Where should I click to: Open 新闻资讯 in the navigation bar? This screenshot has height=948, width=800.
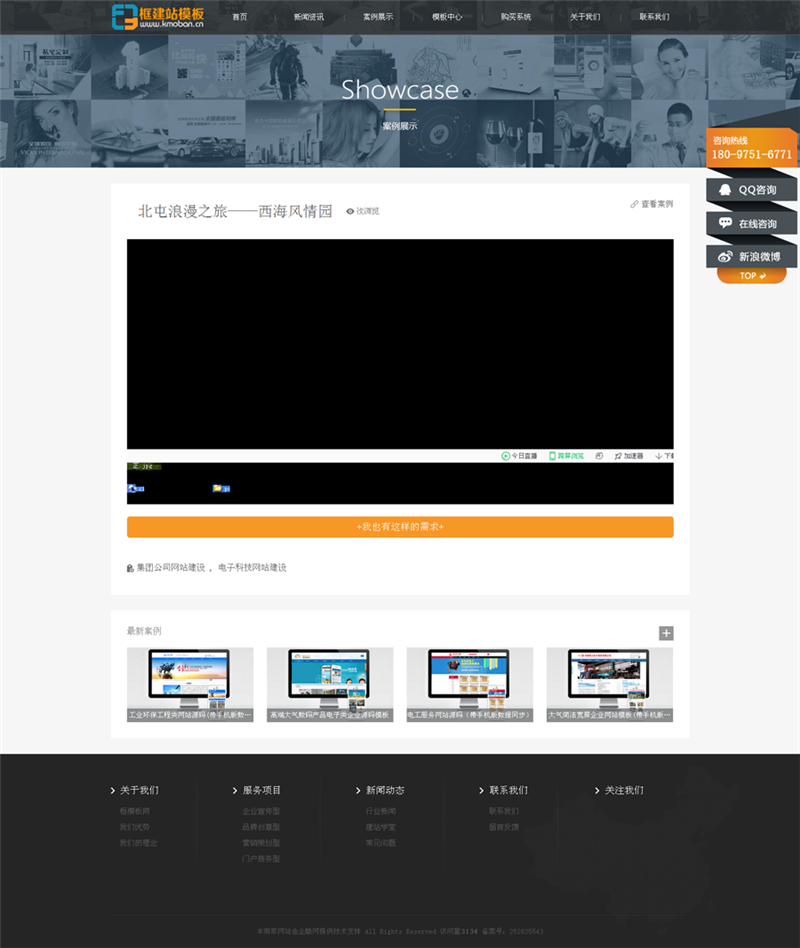click(309, 17)
